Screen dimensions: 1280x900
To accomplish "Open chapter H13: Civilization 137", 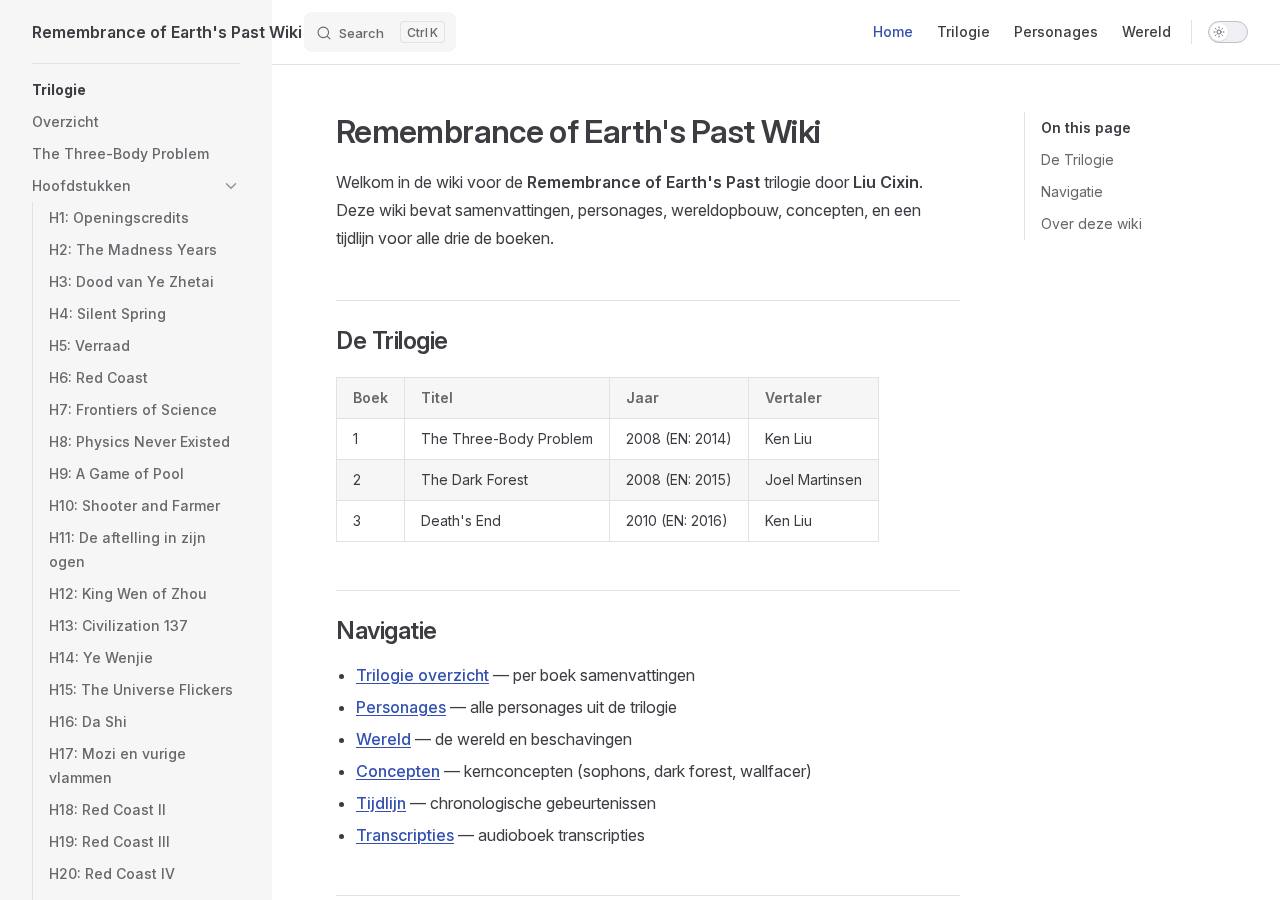I will tap(118, 626).
